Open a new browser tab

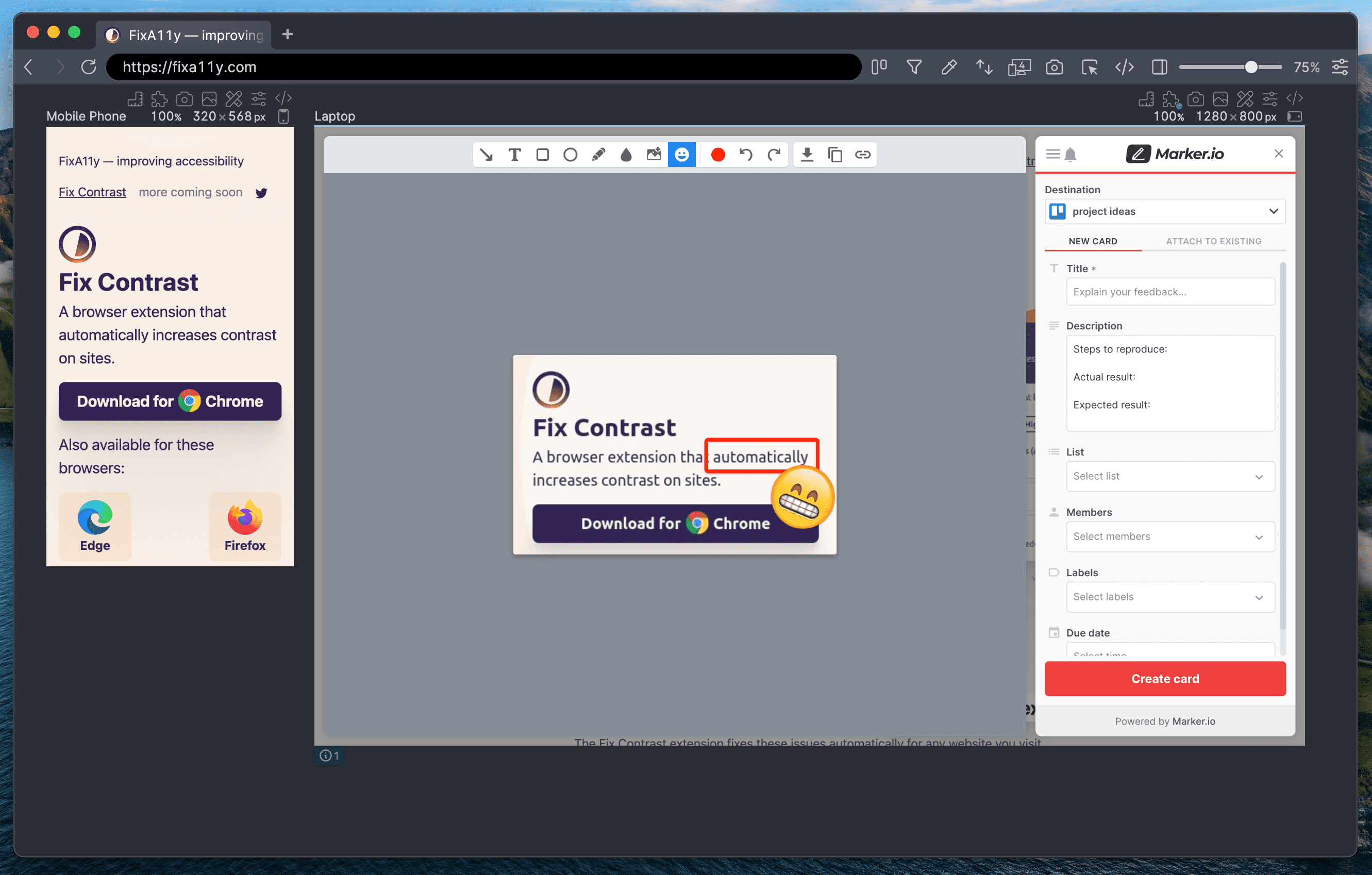point(288,34)
